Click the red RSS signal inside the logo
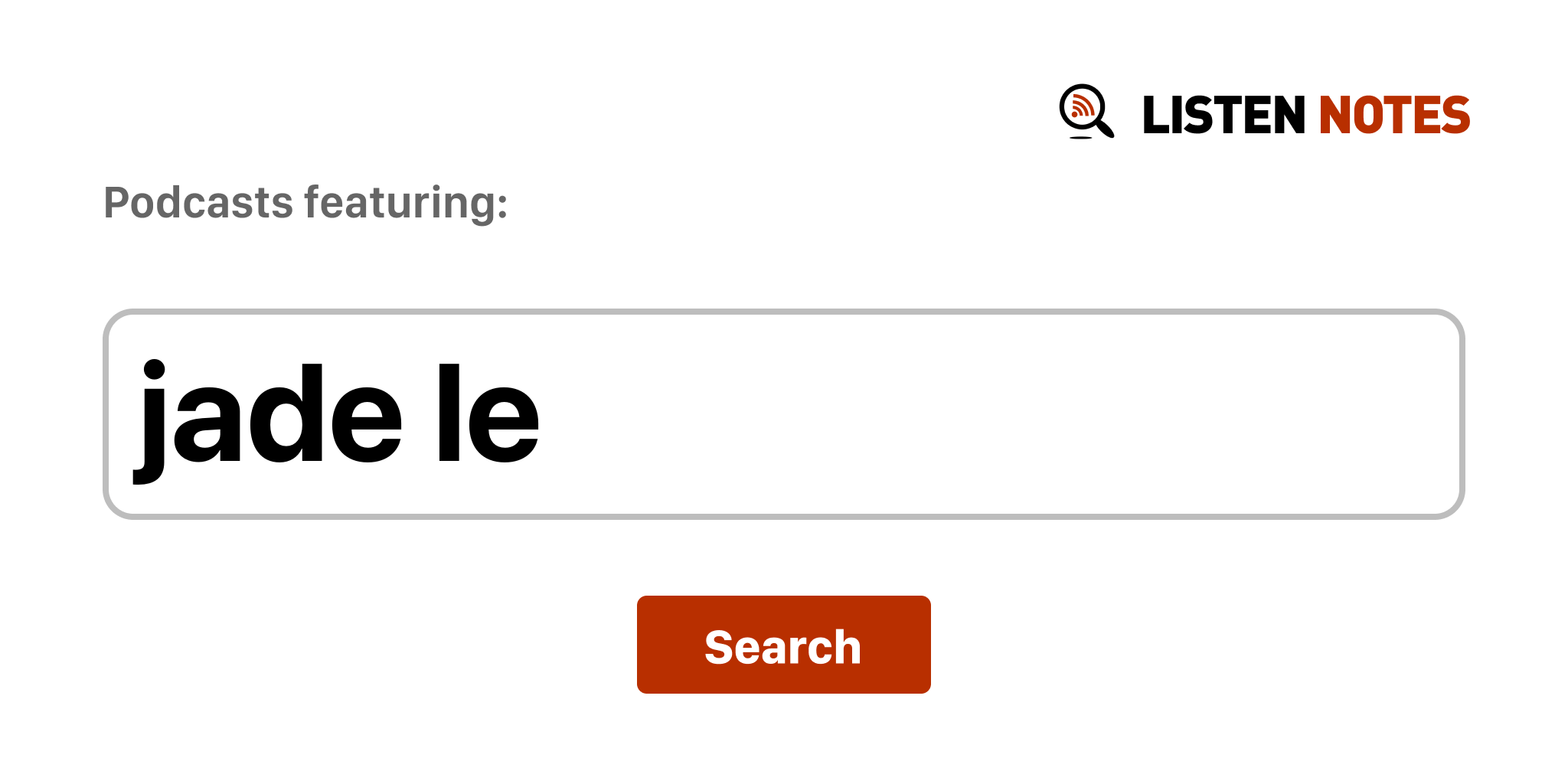The height and width of the screenshot is (784, 1568). [1082, 106]
